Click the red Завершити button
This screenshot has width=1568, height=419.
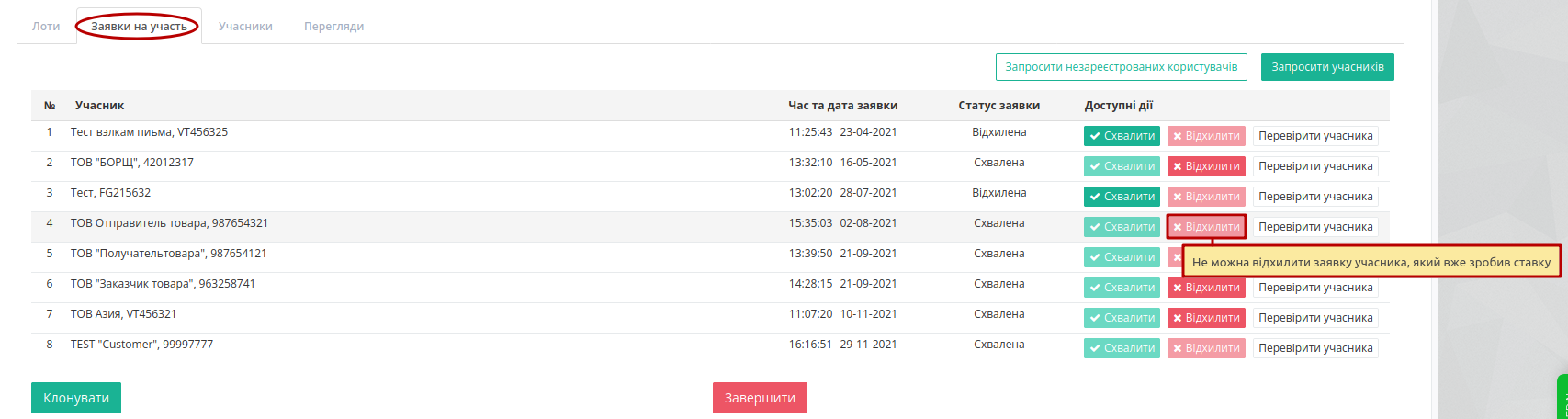pos(760,398)
